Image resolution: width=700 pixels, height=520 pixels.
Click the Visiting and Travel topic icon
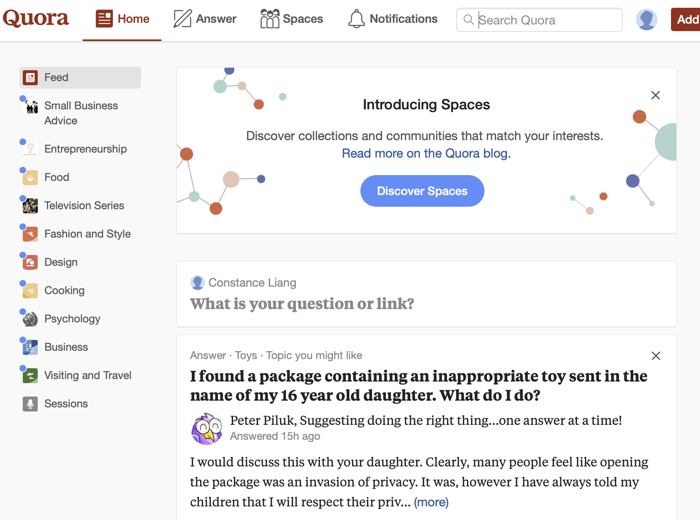[30, 375]
